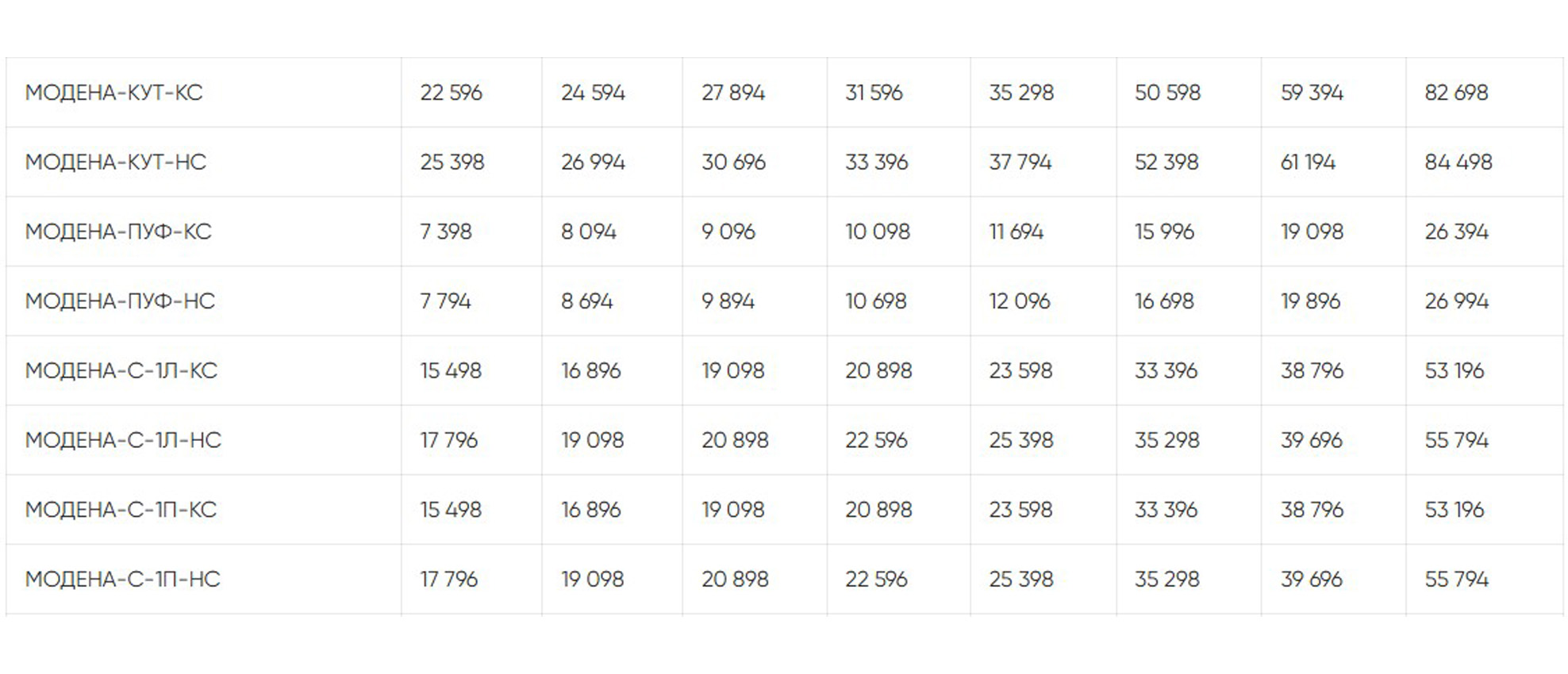Click the 61 194 price value
The width and height of the screenshot is (1568, 674).
pyautogui.click(x=1308, y=163)
